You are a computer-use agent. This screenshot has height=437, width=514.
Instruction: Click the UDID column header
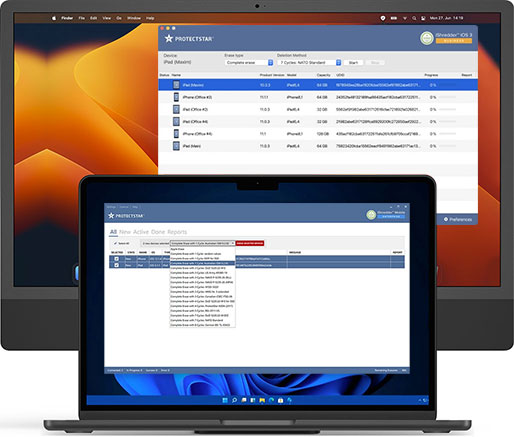tap(340, 75)
